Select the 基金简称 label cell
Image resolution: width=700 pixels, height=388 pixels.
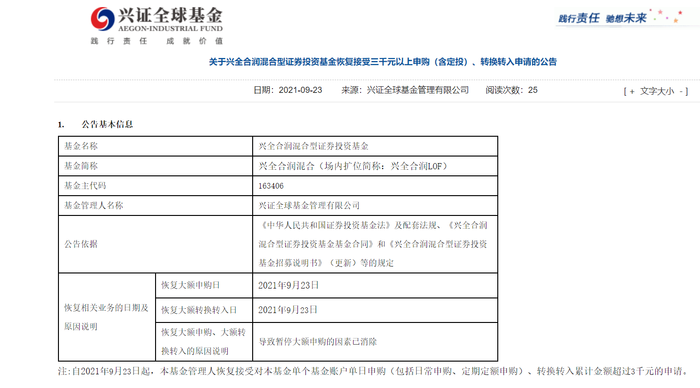click(x=155, y=166)
